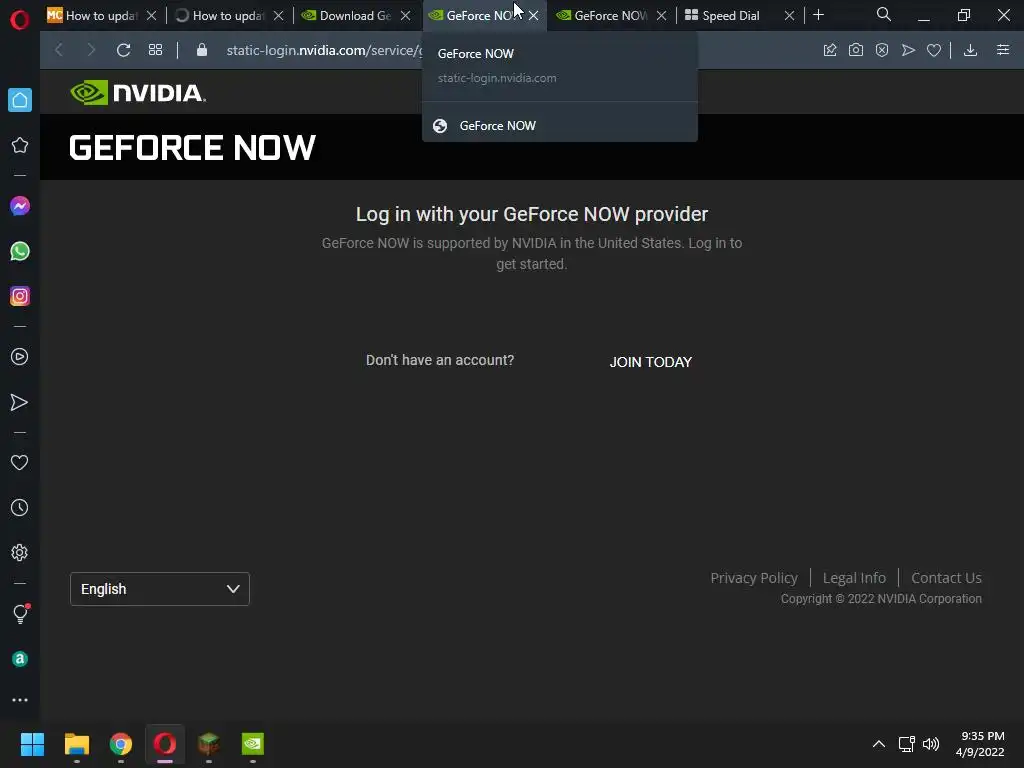Launch Instagram from the Opera sidebar
Screen dimensions: 1024x768
coord(20,296)
